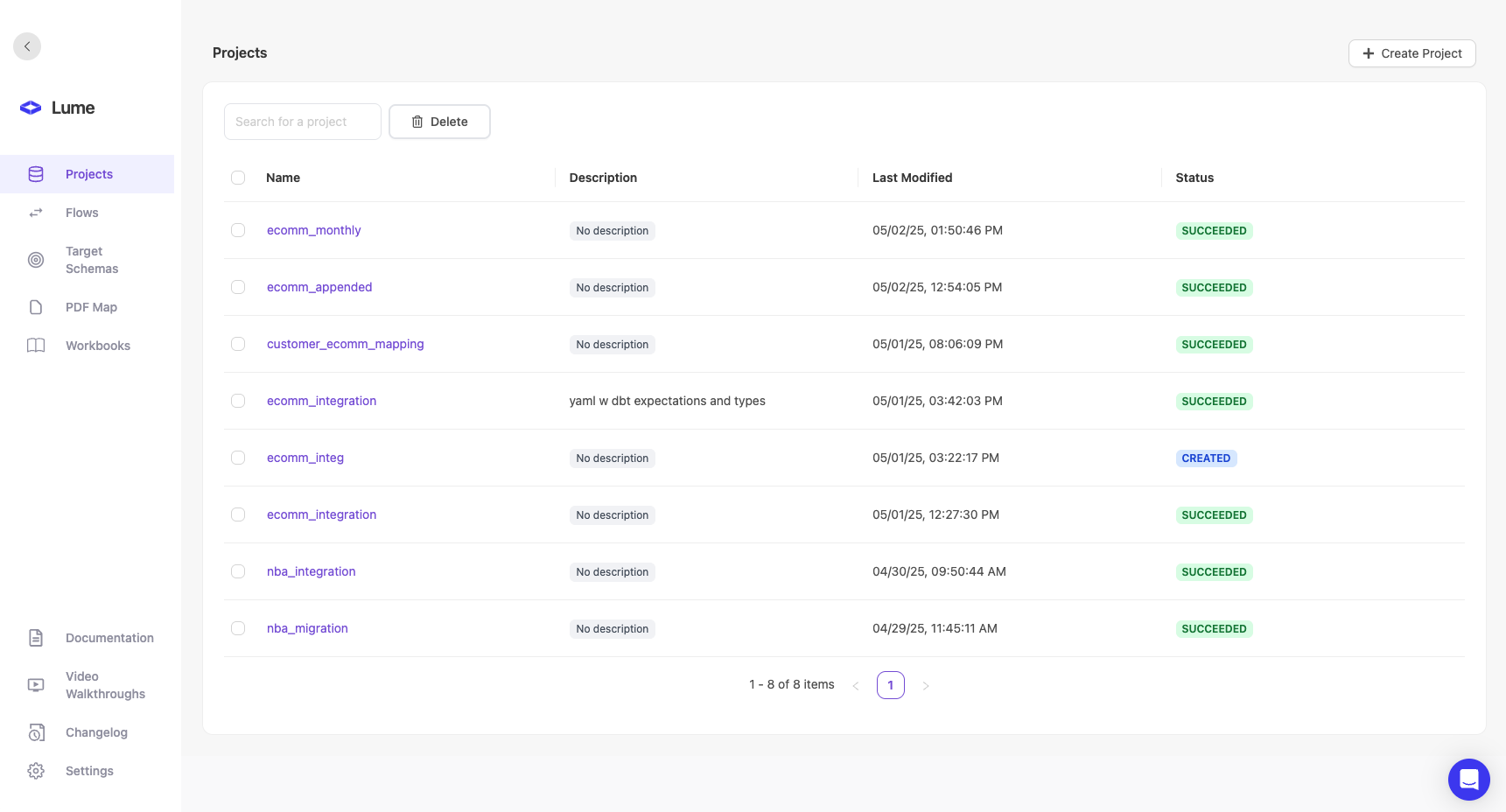1506x812 pixels.
Task: Go to previous page arrow in pagination
Action: pos(856,685)
